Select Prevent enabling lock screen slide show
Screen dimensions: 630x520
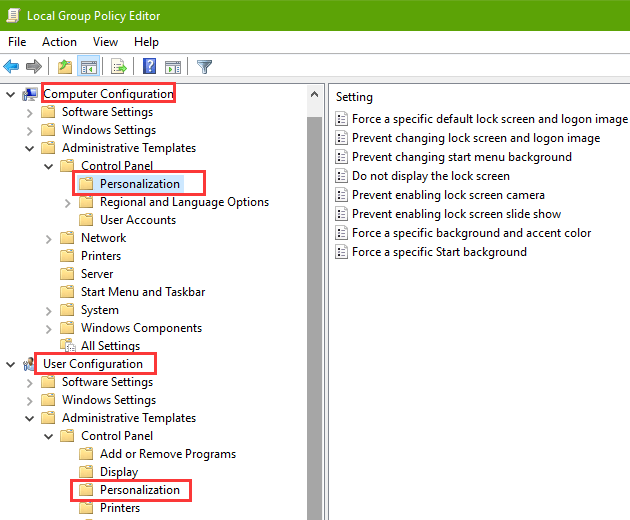pyautogui.click(x=456, y=214)
